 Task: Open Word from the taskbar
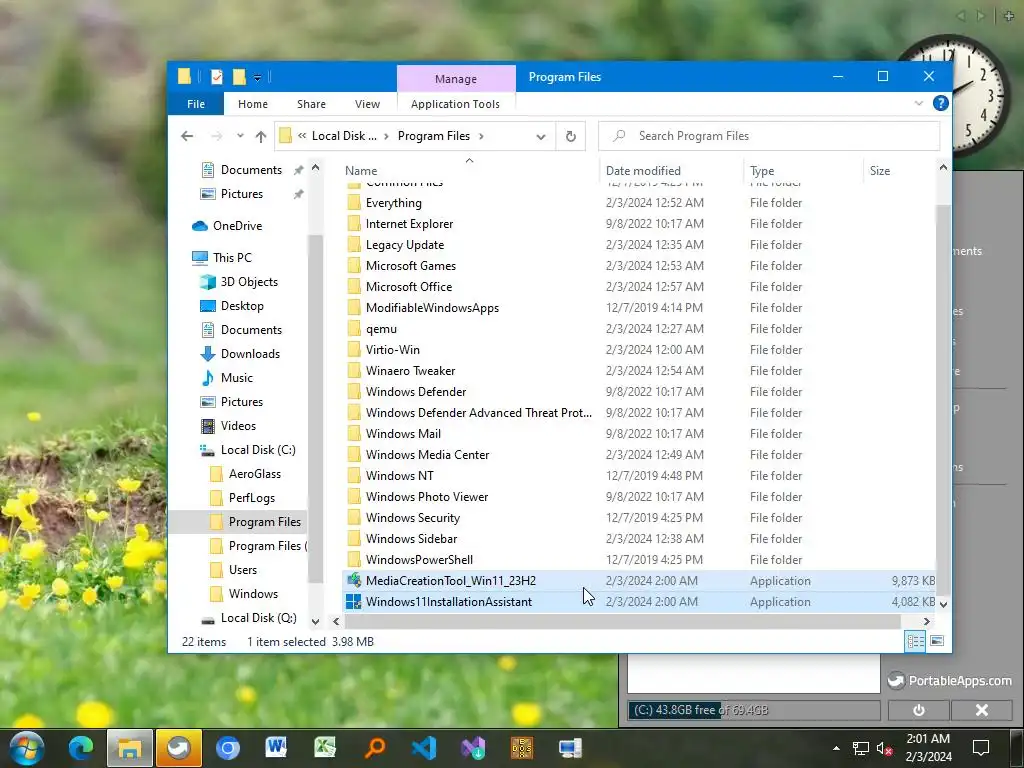point(276,748)
